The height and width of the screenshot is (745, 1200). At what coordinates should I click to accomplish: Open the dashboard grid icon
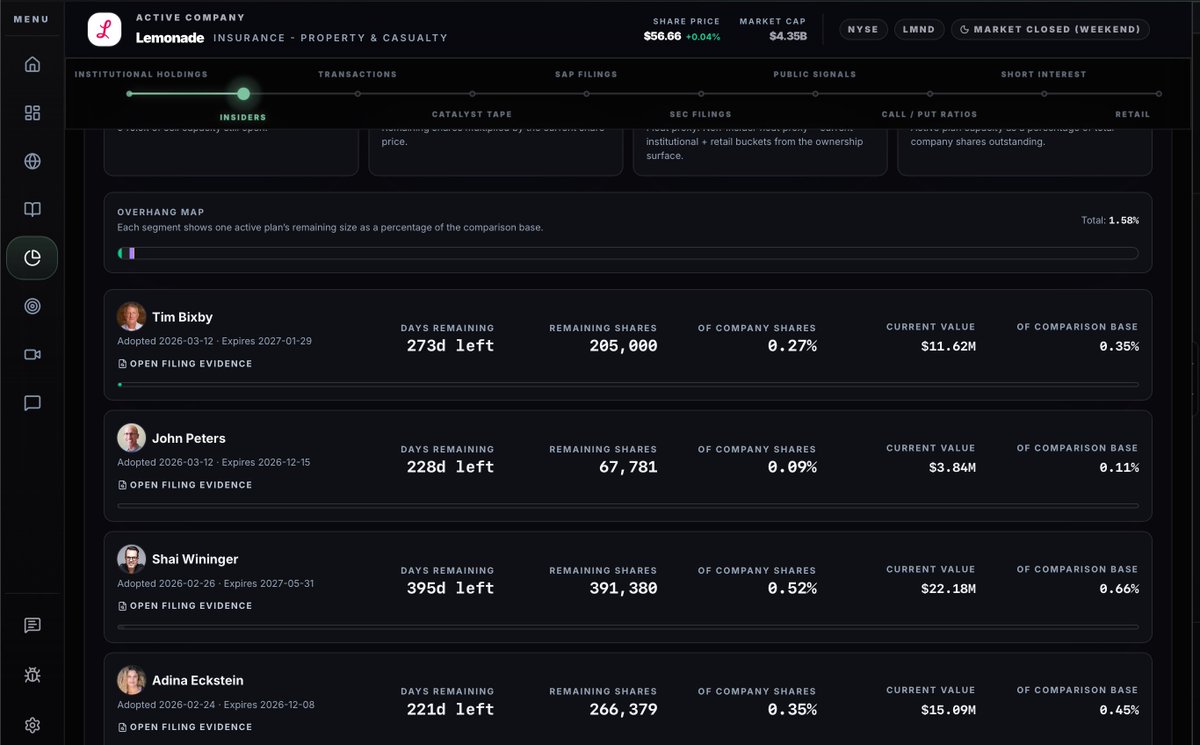click(x=32, y=113)
